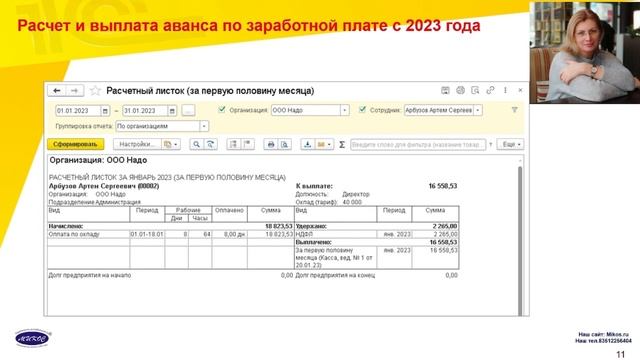Viewport: 640px width, 360px height.
Task: Click Долг предприятия на конец line
Action: pyautogui.click(x=376, y=276)
